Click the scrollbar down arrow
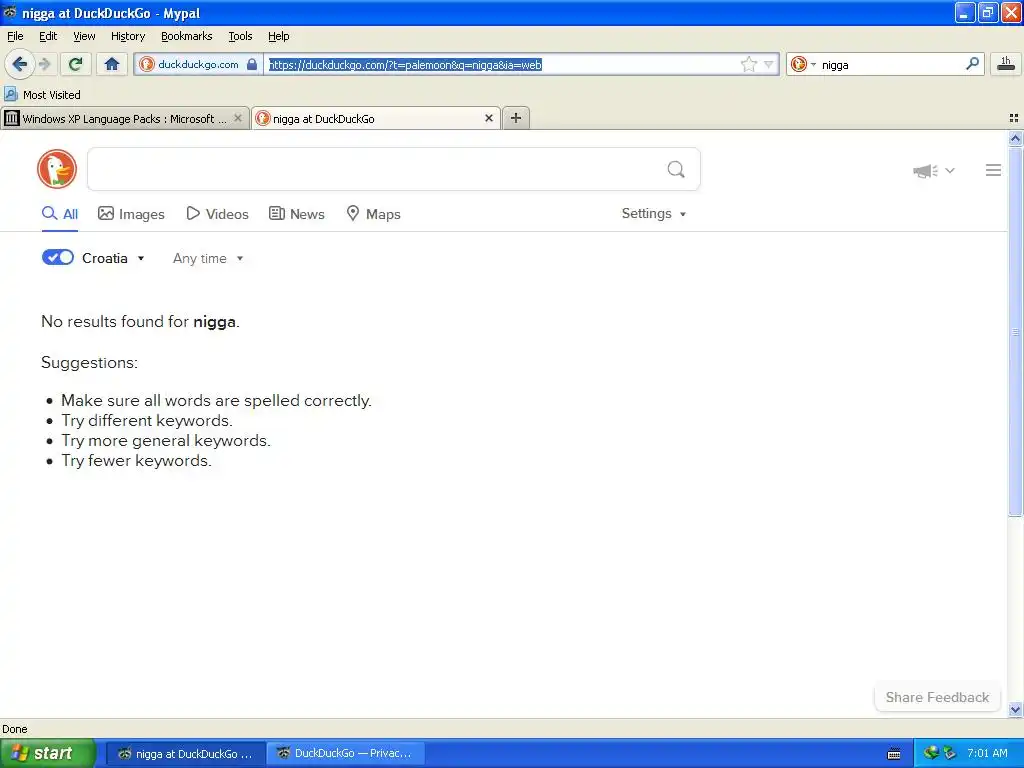This screenshot has height=768, width=1024. (x=1015, y=709)
